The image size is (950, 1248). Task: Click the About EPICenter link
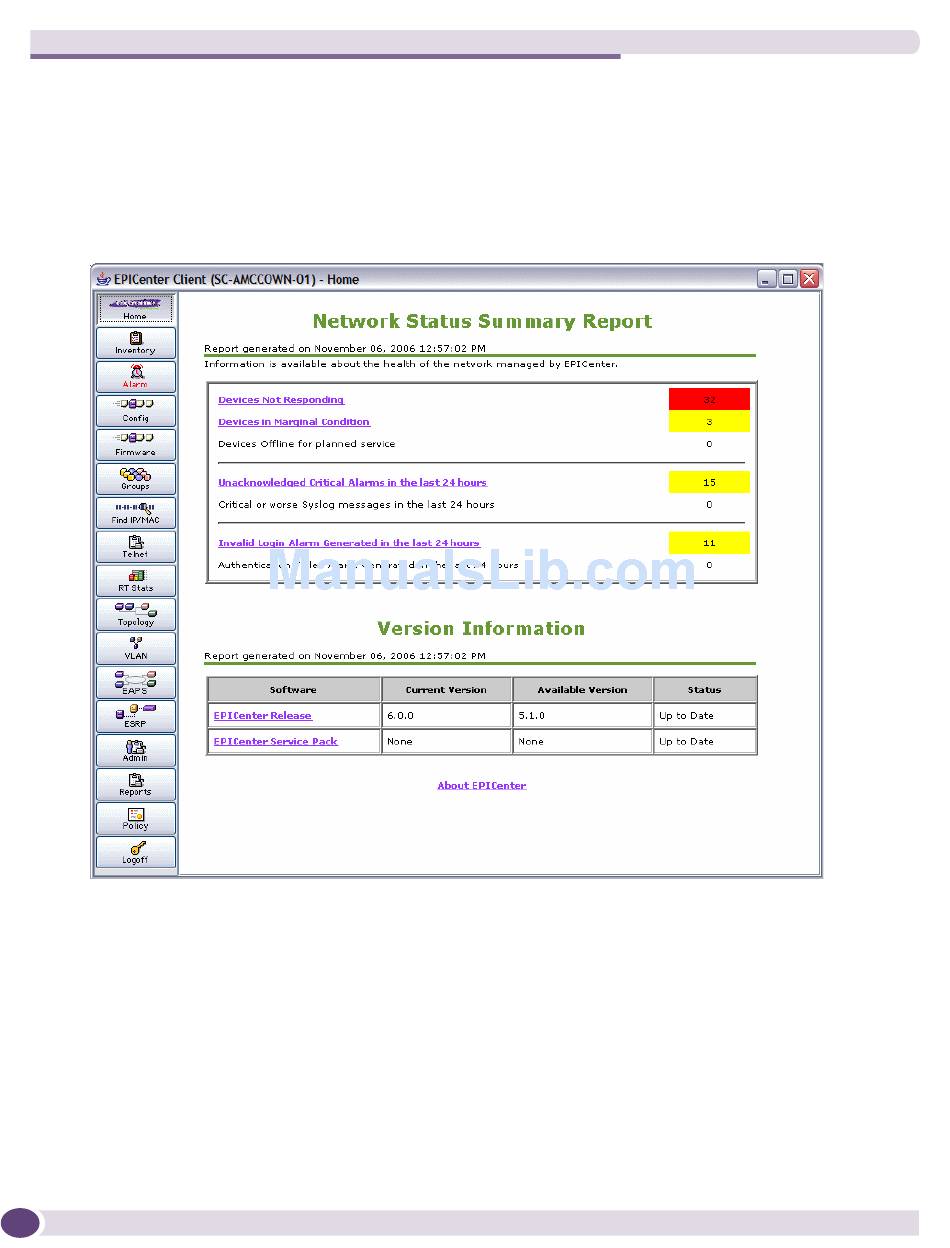pos(481,786)
